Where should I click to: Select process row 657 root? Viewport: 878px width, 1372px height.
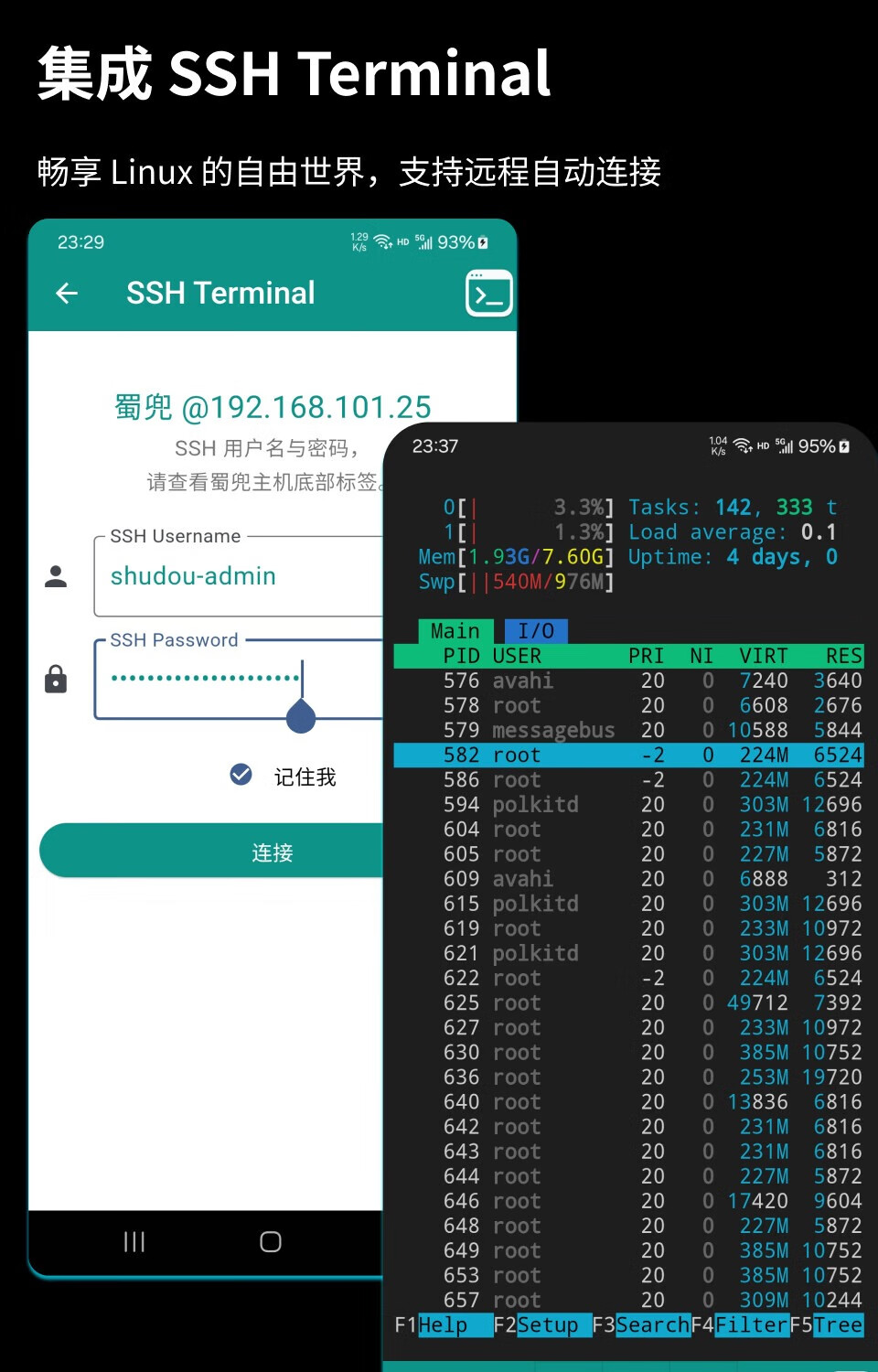click(x=628, y=1299)
